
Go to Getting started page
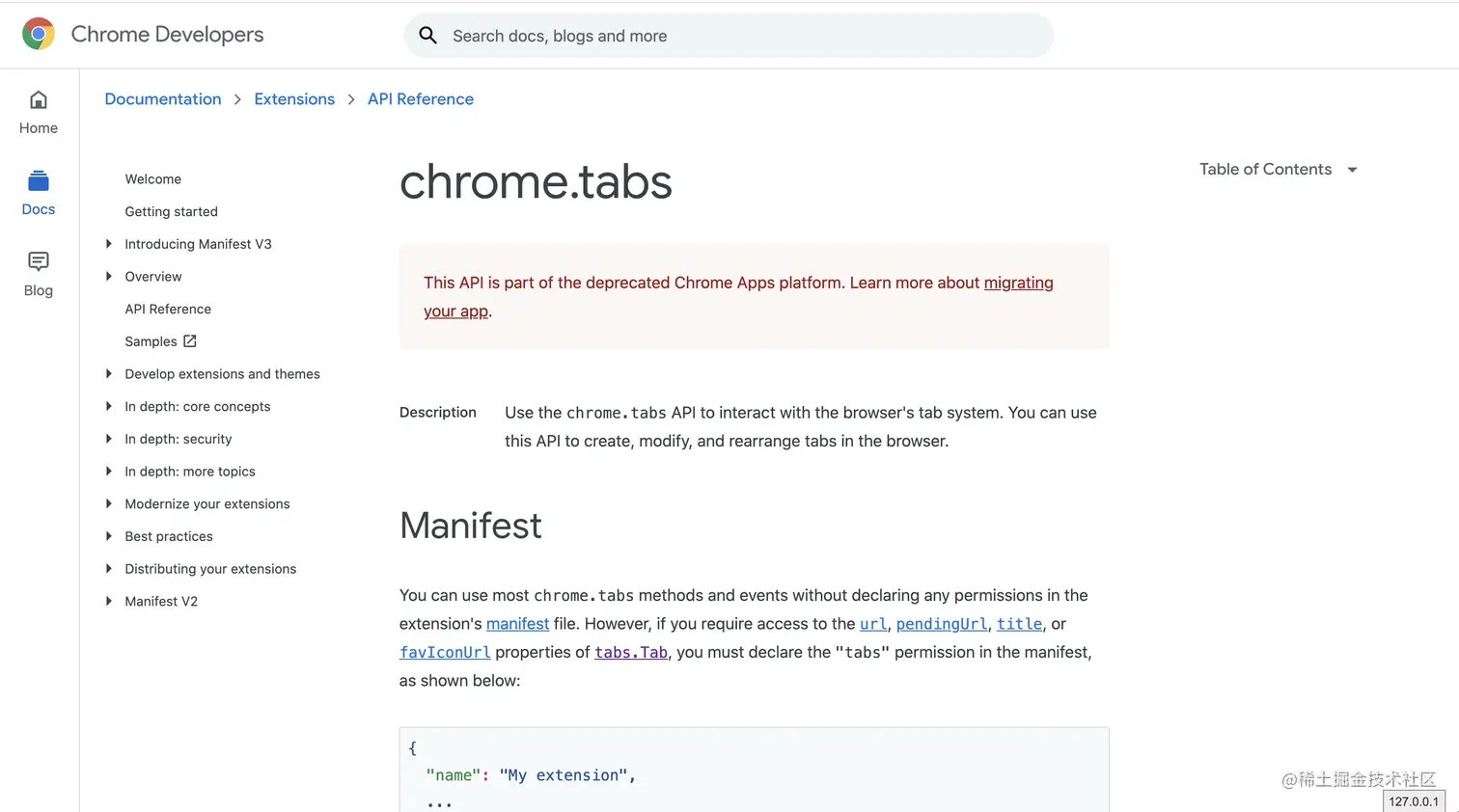pyautogui.click(x=171, y=212)
